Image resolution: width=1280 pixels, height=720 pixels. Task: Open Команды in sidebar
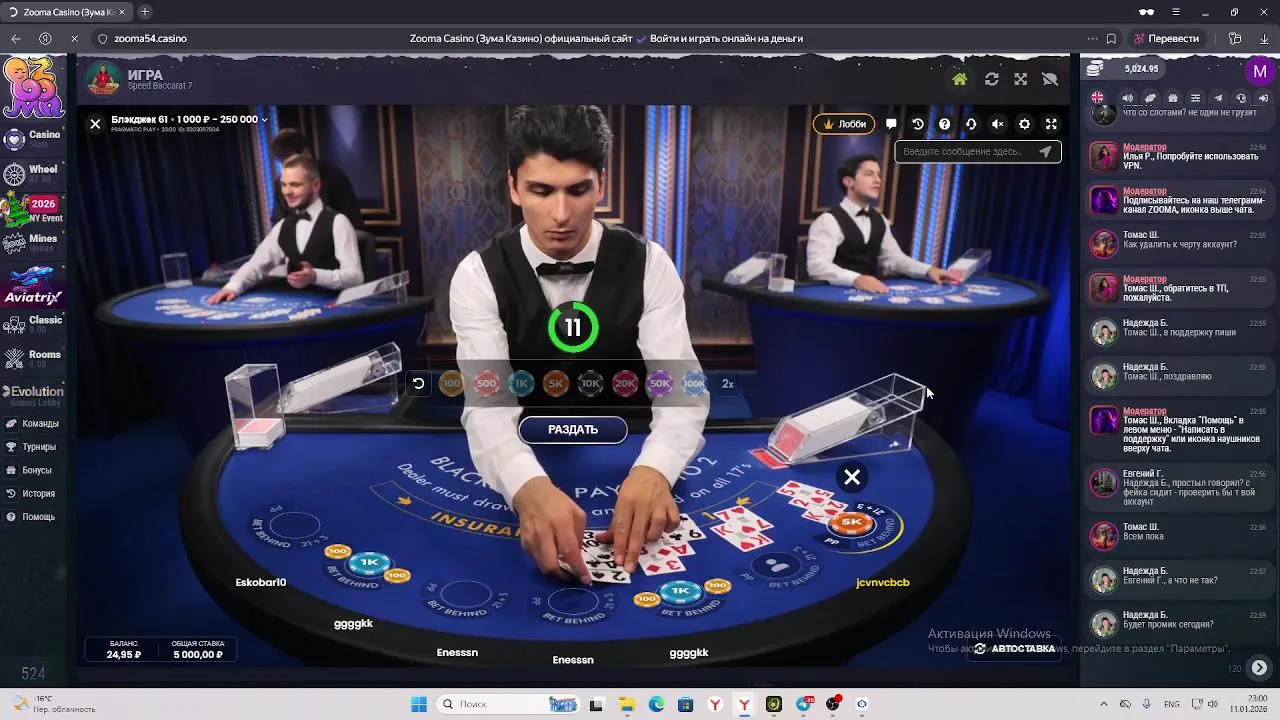[x=33, y=423]
